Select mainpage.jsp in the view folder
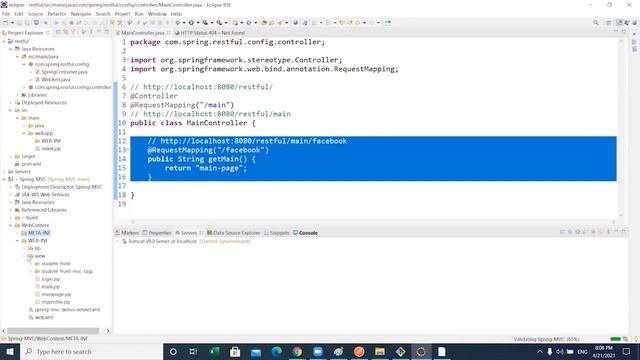Screen dimensions: 640x360 [56, 294]
